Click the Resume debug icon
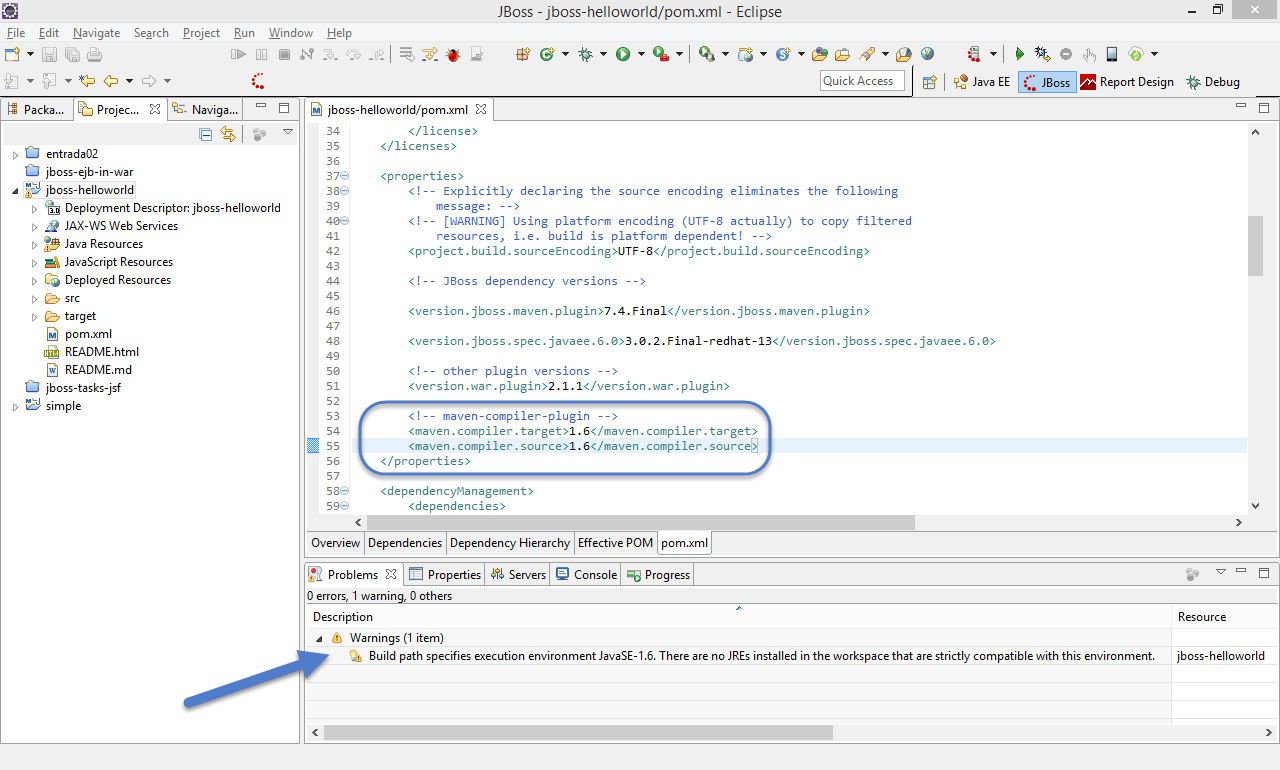Screen dimensions: 1280x770 pos(238,54)
